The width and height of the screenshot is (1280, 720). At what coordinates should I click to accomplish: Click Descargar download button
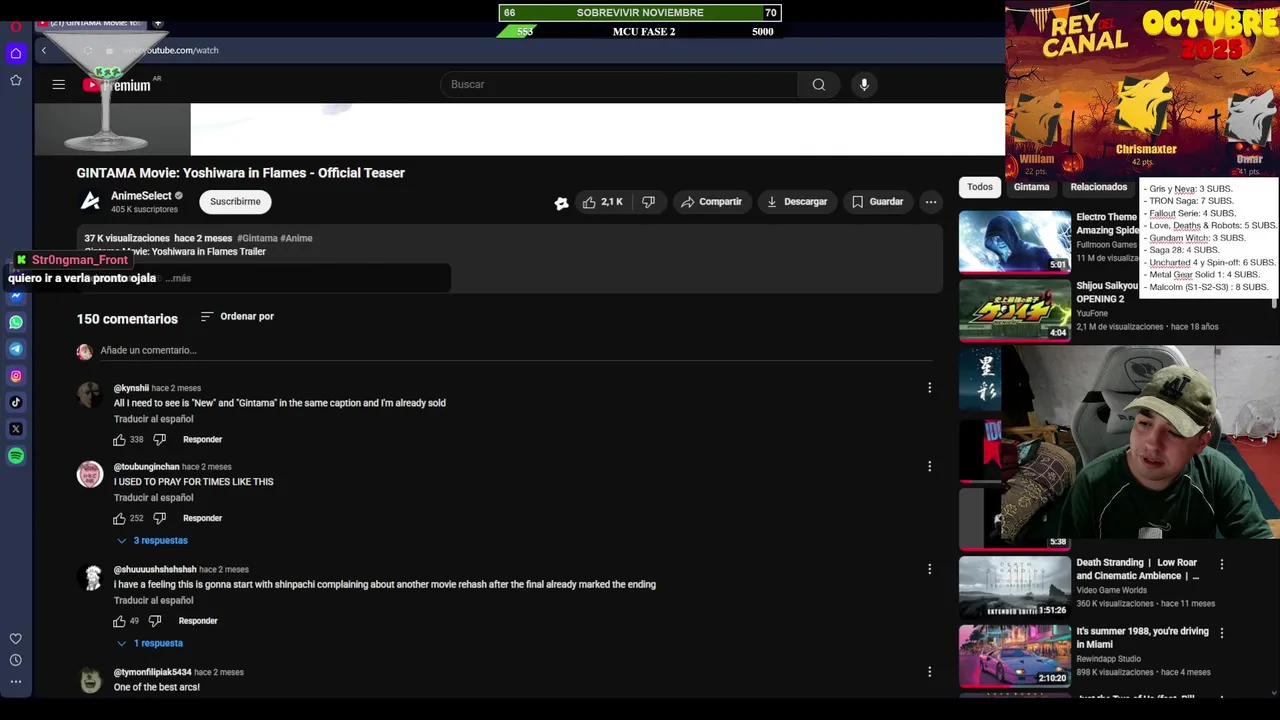(x=796, y=202)
